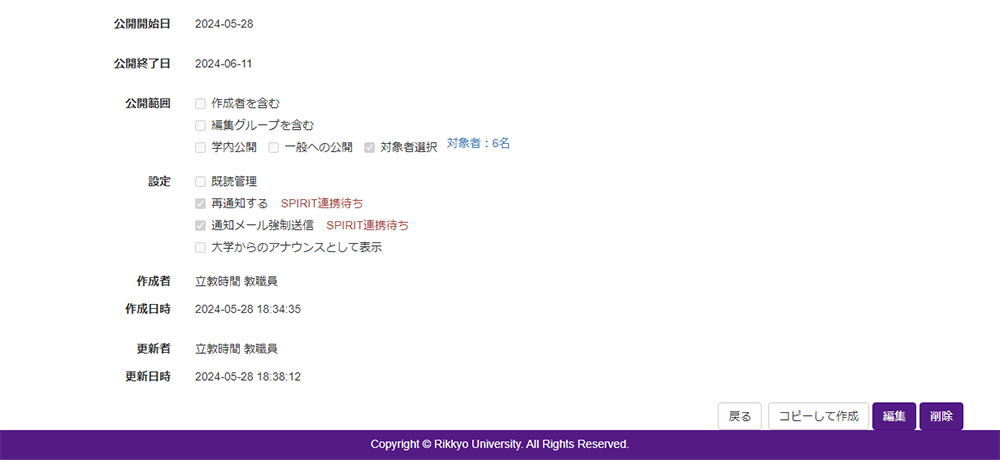Click the 公開終了日 date 2024-06-11
Image resolution: width=1000 pixels, height=460 pixels.
coord(224,63)
